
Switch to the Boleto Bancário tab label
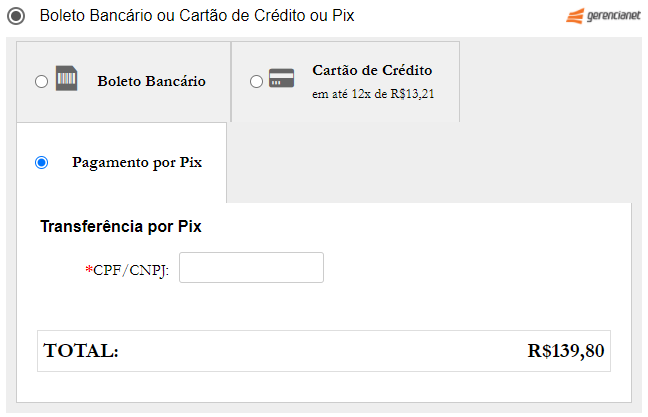point(151,81)
